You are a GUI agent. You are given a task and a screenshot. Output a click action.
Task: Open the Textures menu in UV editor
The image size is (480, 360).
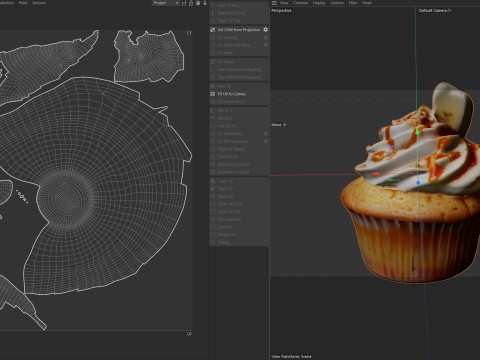(39, 3)
